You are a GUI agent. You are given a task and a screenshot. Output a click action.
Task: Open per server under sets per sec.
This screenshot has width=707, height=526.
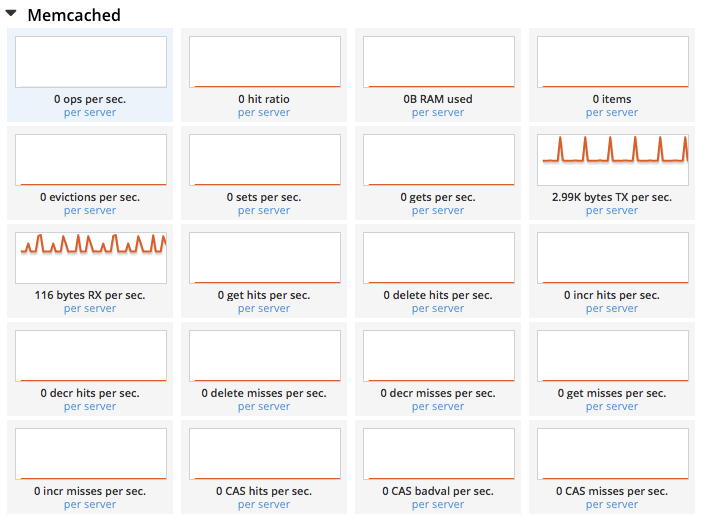tap(264, 211)
